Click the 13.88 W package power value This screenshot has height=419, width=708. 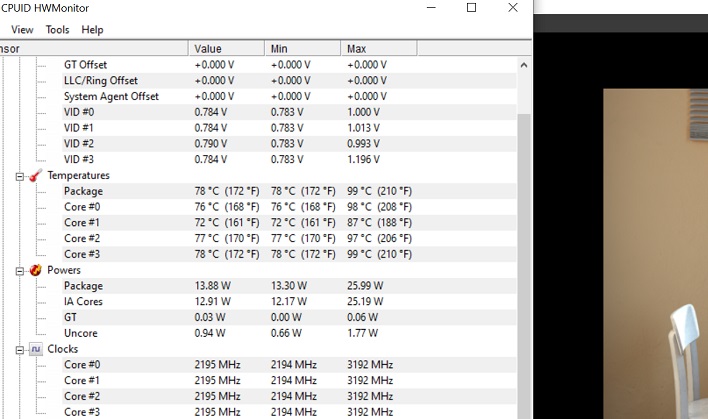coord(213,286)
